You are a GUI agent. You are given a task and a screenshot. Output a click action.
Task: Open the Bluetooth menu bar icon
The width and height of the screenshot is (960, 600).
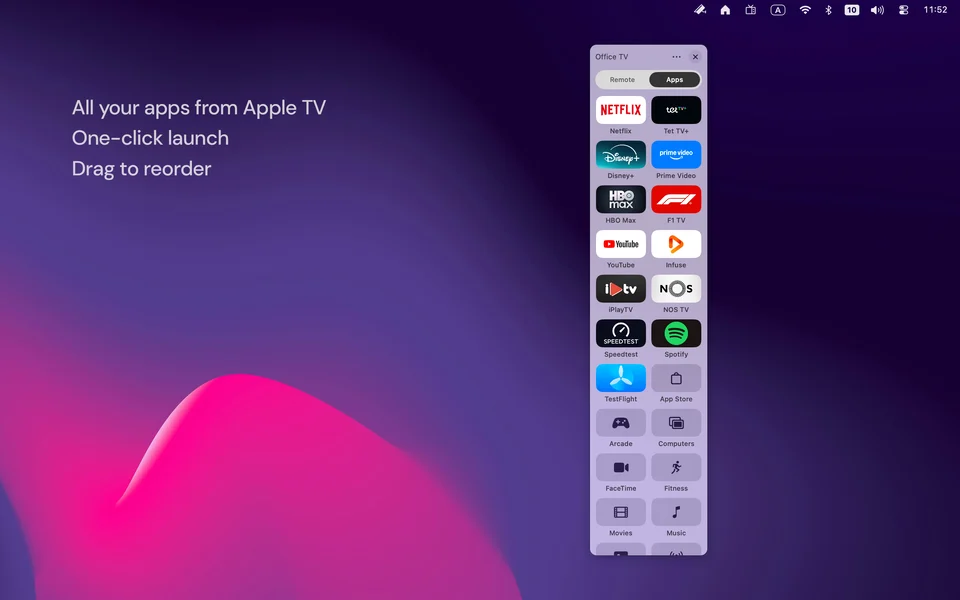point(828,10)
